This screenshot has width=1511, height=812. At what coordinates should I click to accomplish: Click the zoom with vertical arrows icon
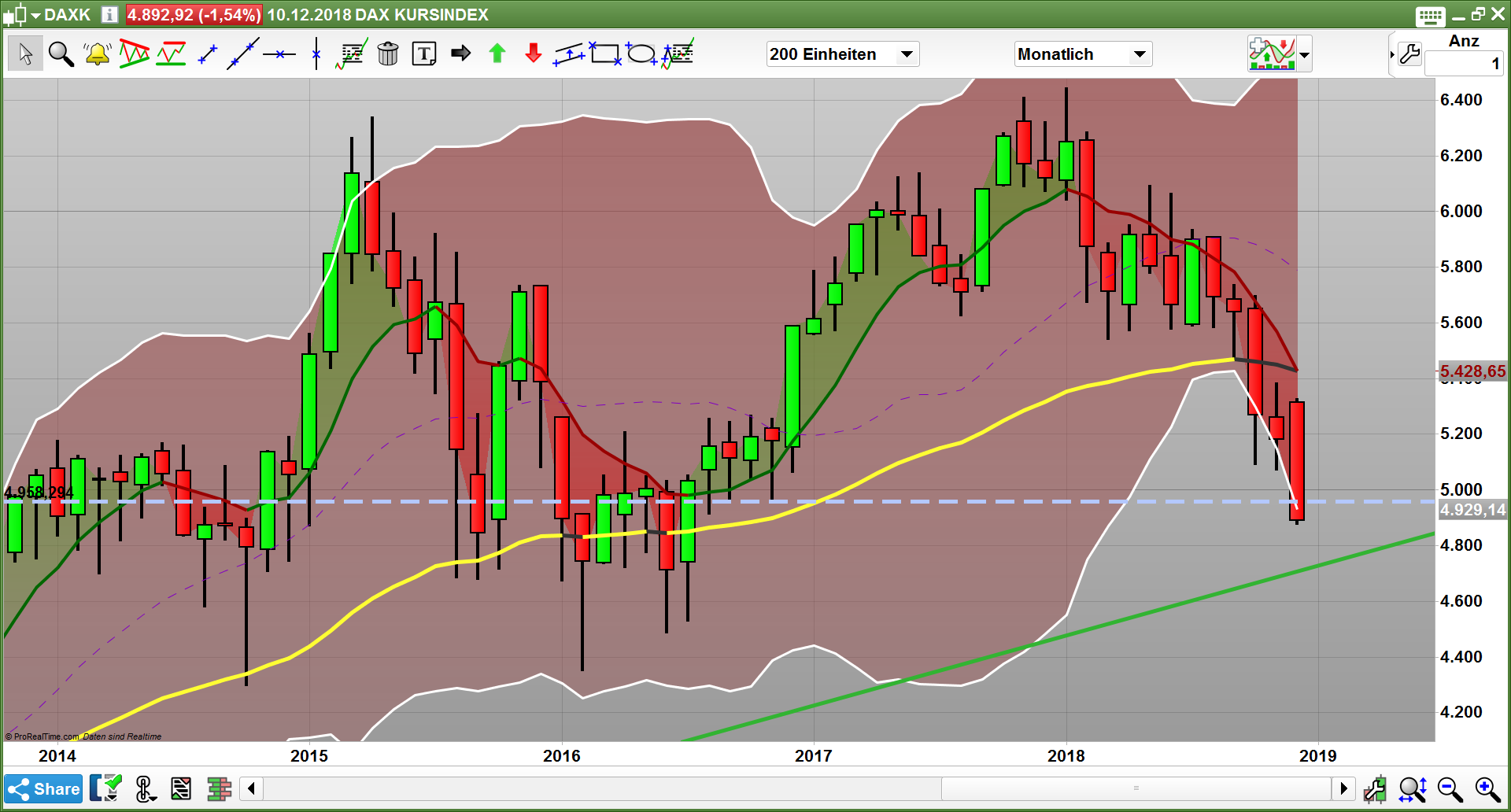coord(1413,789)
